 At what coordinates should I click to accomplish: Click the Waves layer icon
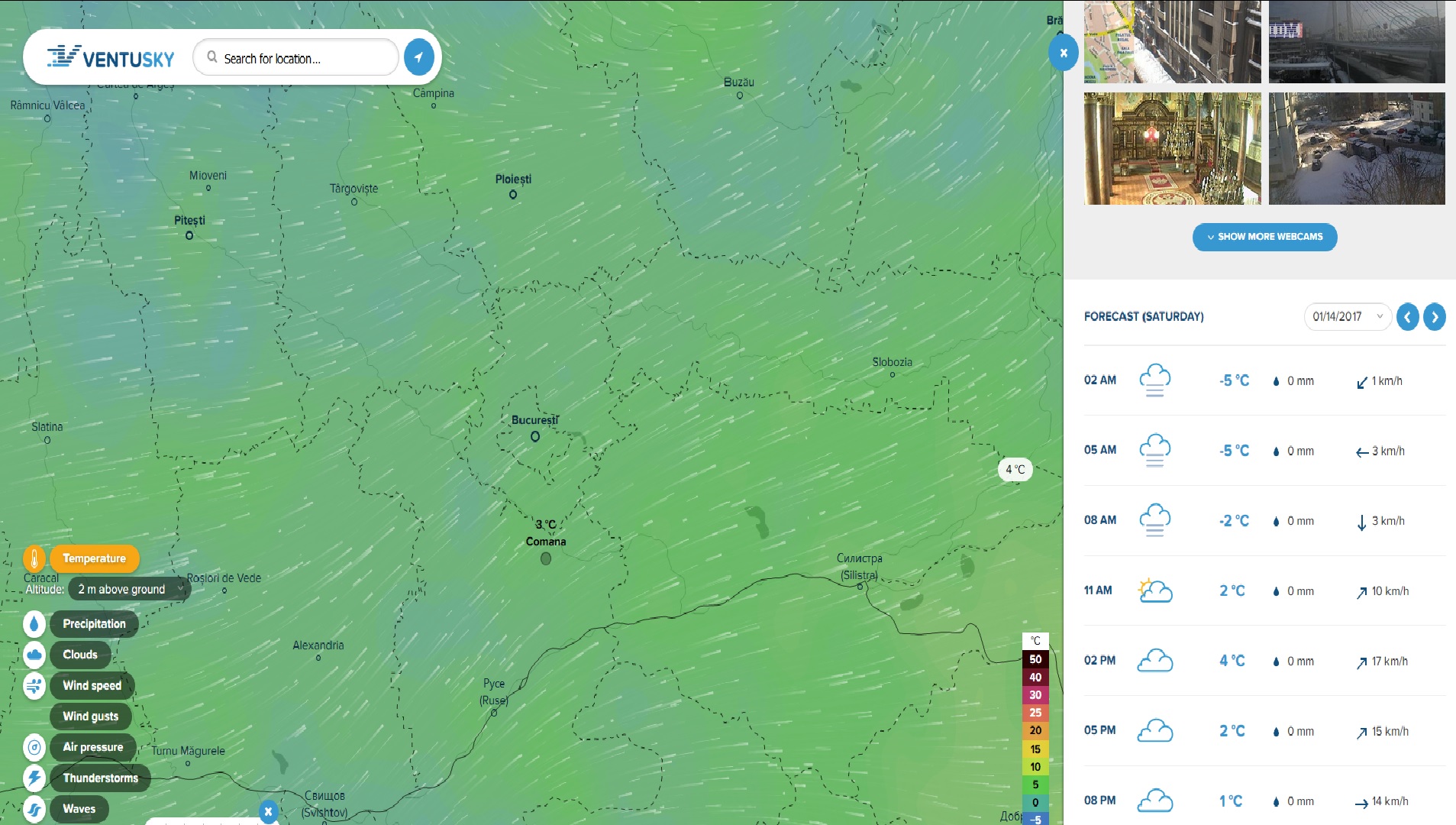point(34,810)
